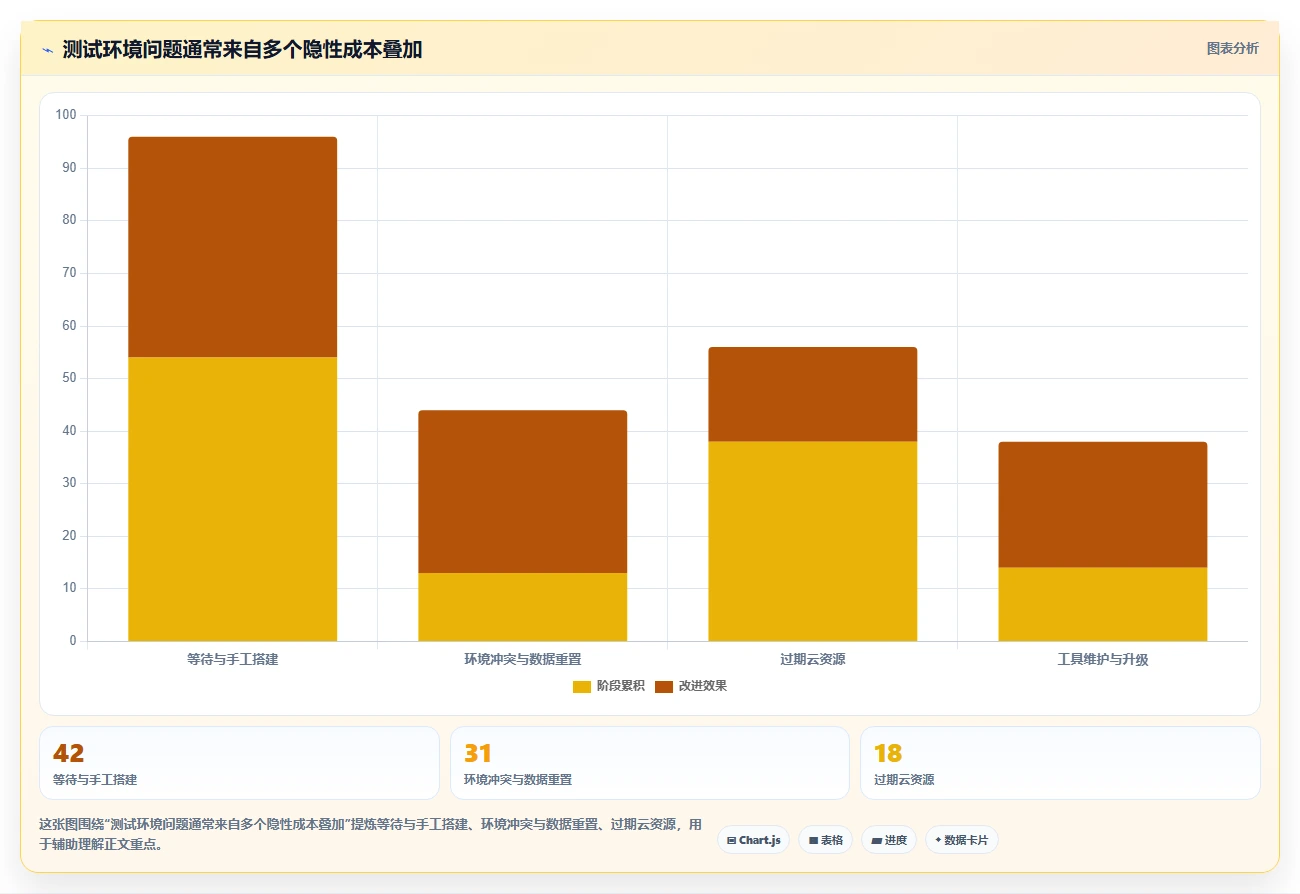Image resolution: width=1300 pixels, height=894 pixels.
Task: Select the 表格 tag
Action: tap(825, 840)
